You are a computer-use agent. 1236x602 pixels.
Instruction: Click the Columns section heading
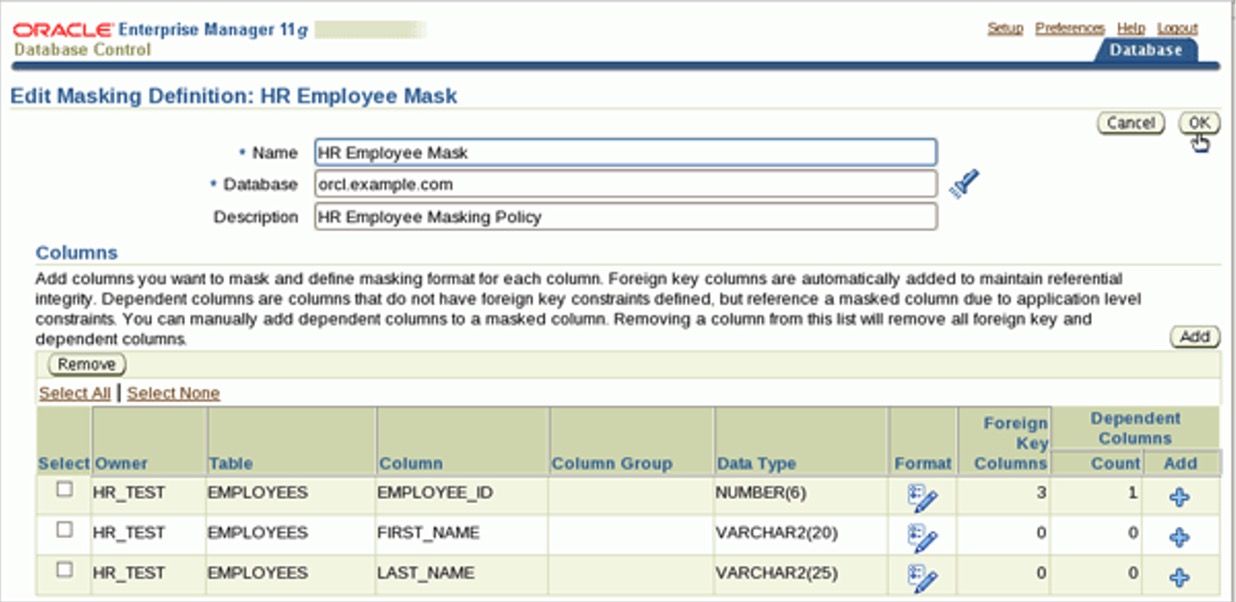[x=76, y=252]
